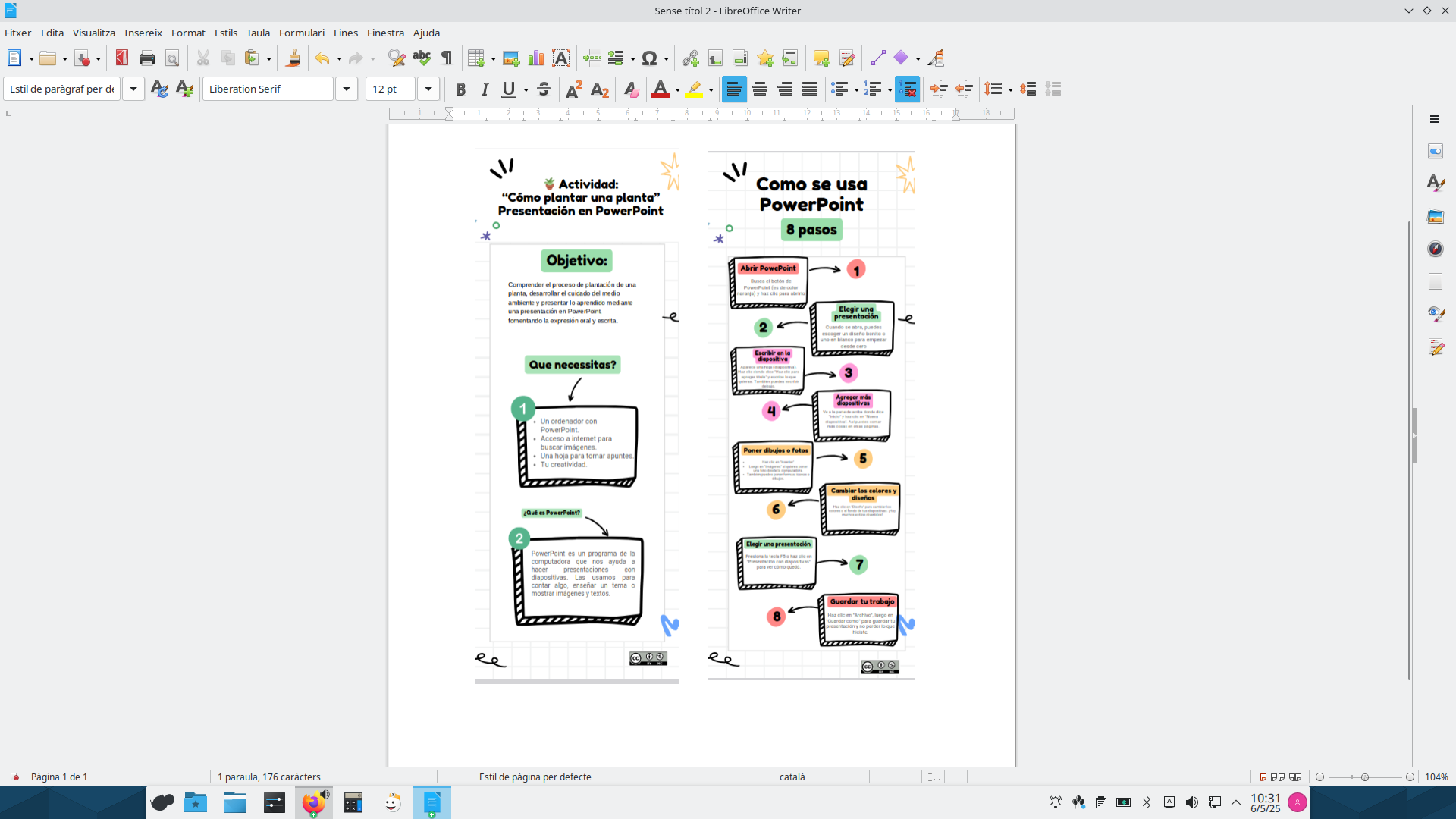Open the Line Spacing dropdown arrow
Image resolution: width=1456 pixels, height=819 pixels.
point(1010,90)
